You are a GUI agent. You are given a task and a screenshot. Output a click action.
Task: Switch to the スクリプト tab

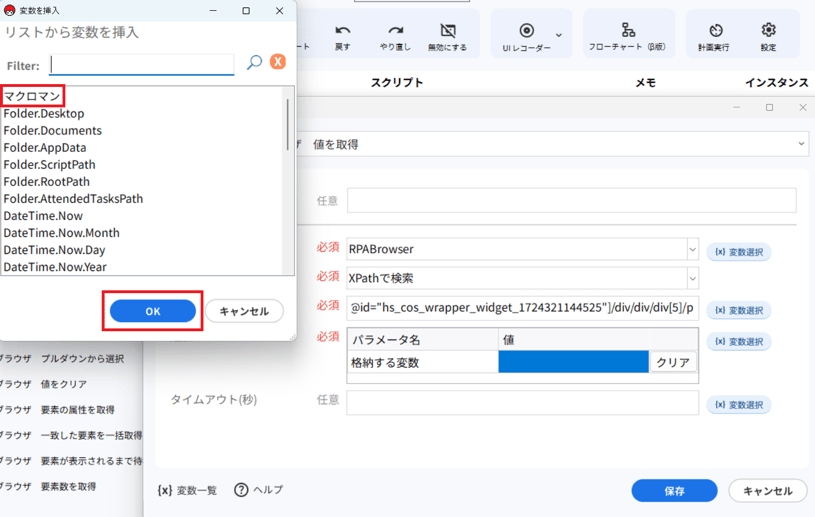pos(397,83)
